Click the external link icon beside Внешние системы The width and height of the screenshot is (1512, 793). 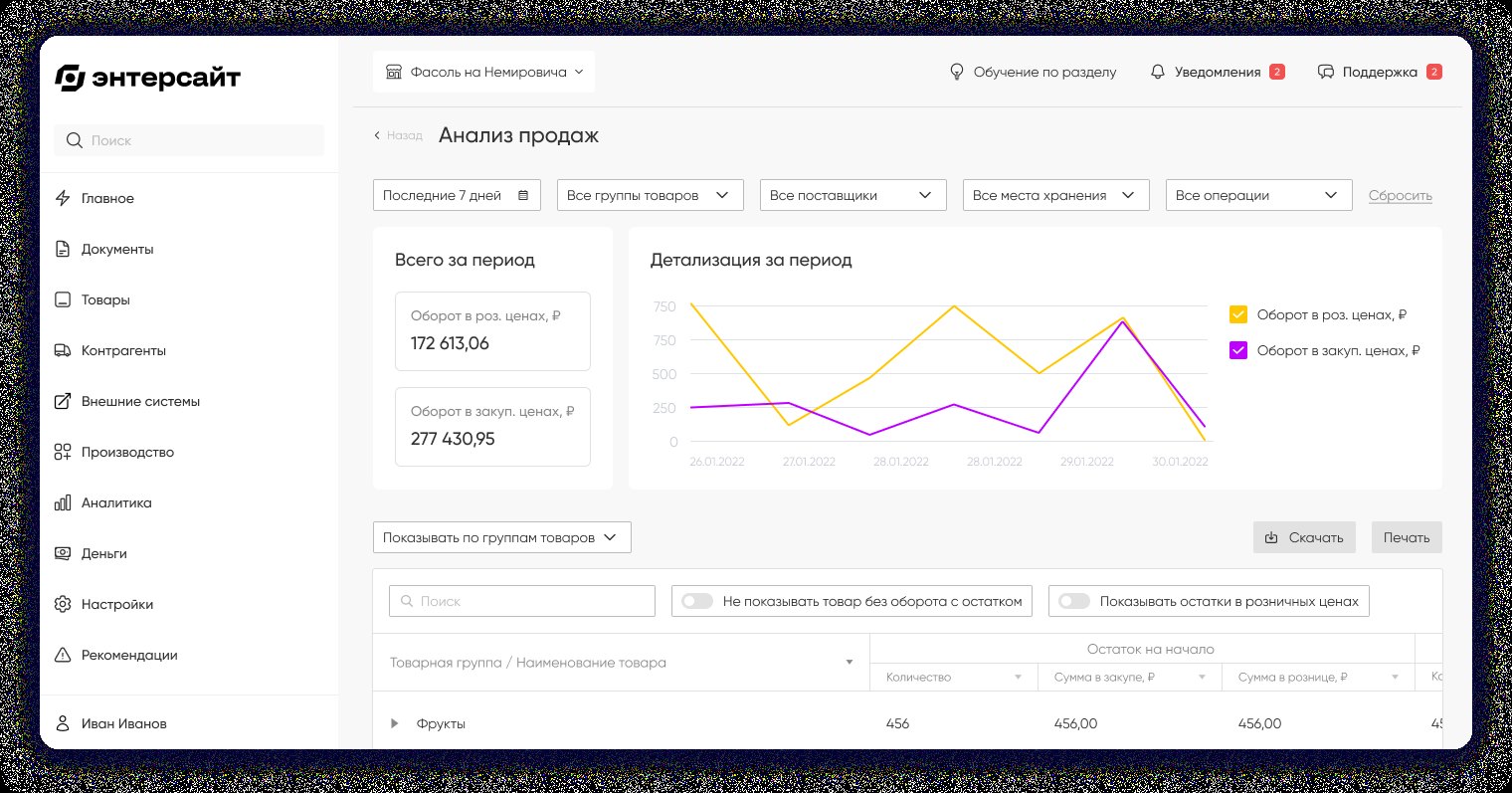(x=63, y=401)
